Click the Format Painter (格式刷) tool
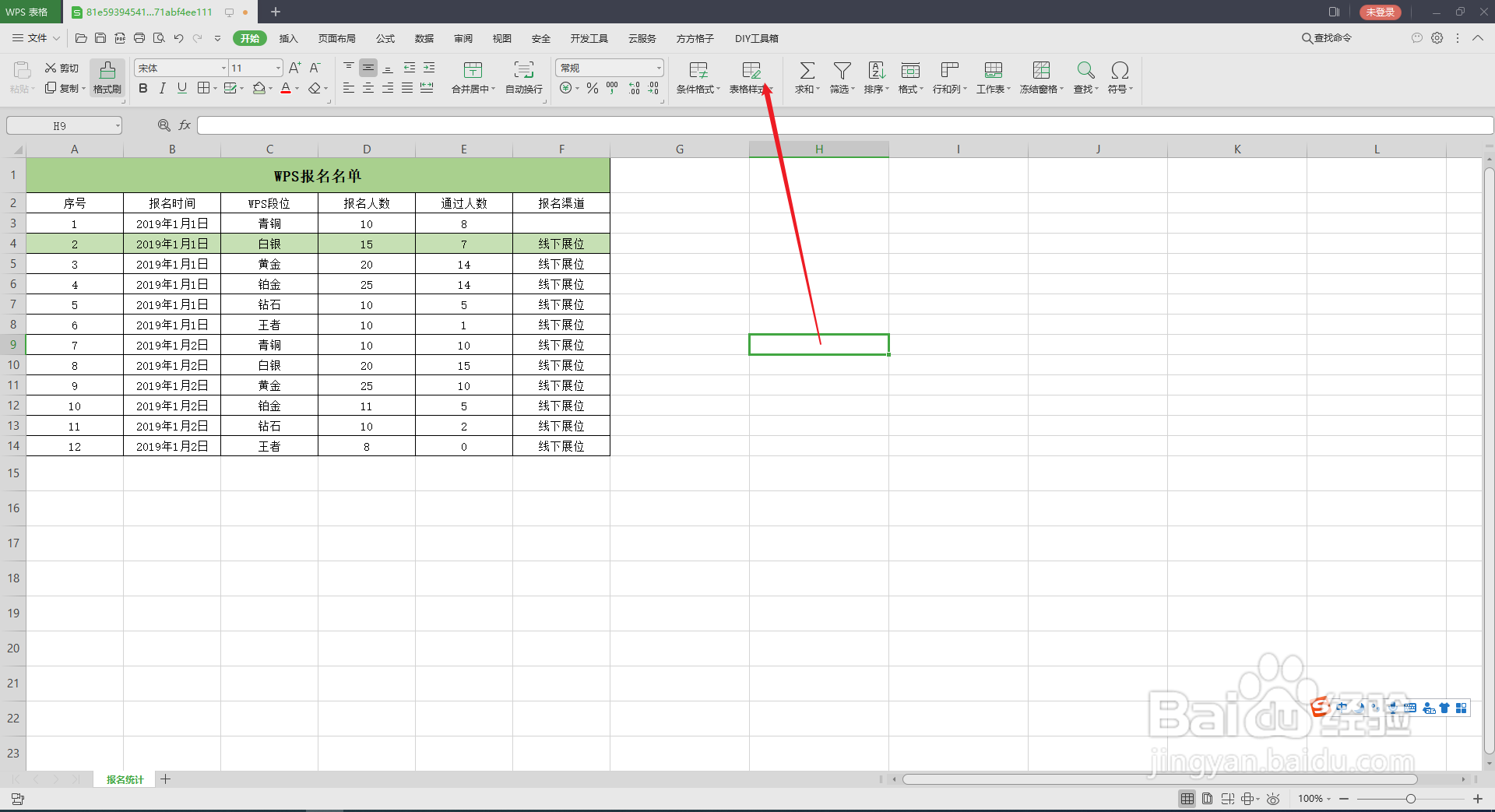Viewport: 1495px width, 812px height. click(107, 78)
